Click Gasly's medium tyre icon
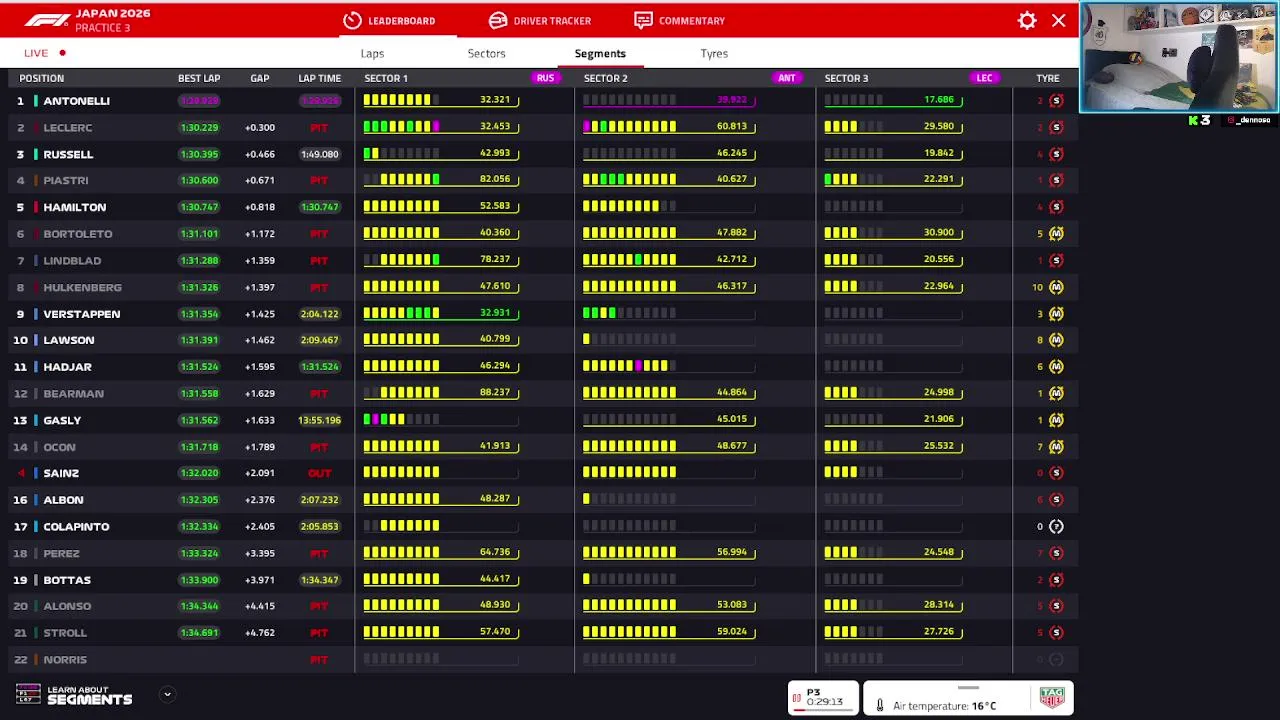The width and height of the screenshot is (1280, 720). (1056, 420)
